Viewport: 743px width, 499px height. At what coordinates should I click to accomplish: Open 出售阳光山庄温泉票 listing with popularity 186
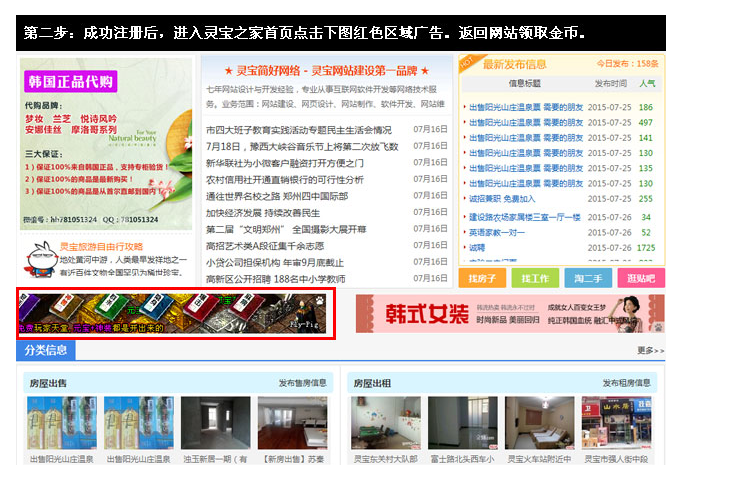point(526,108)
